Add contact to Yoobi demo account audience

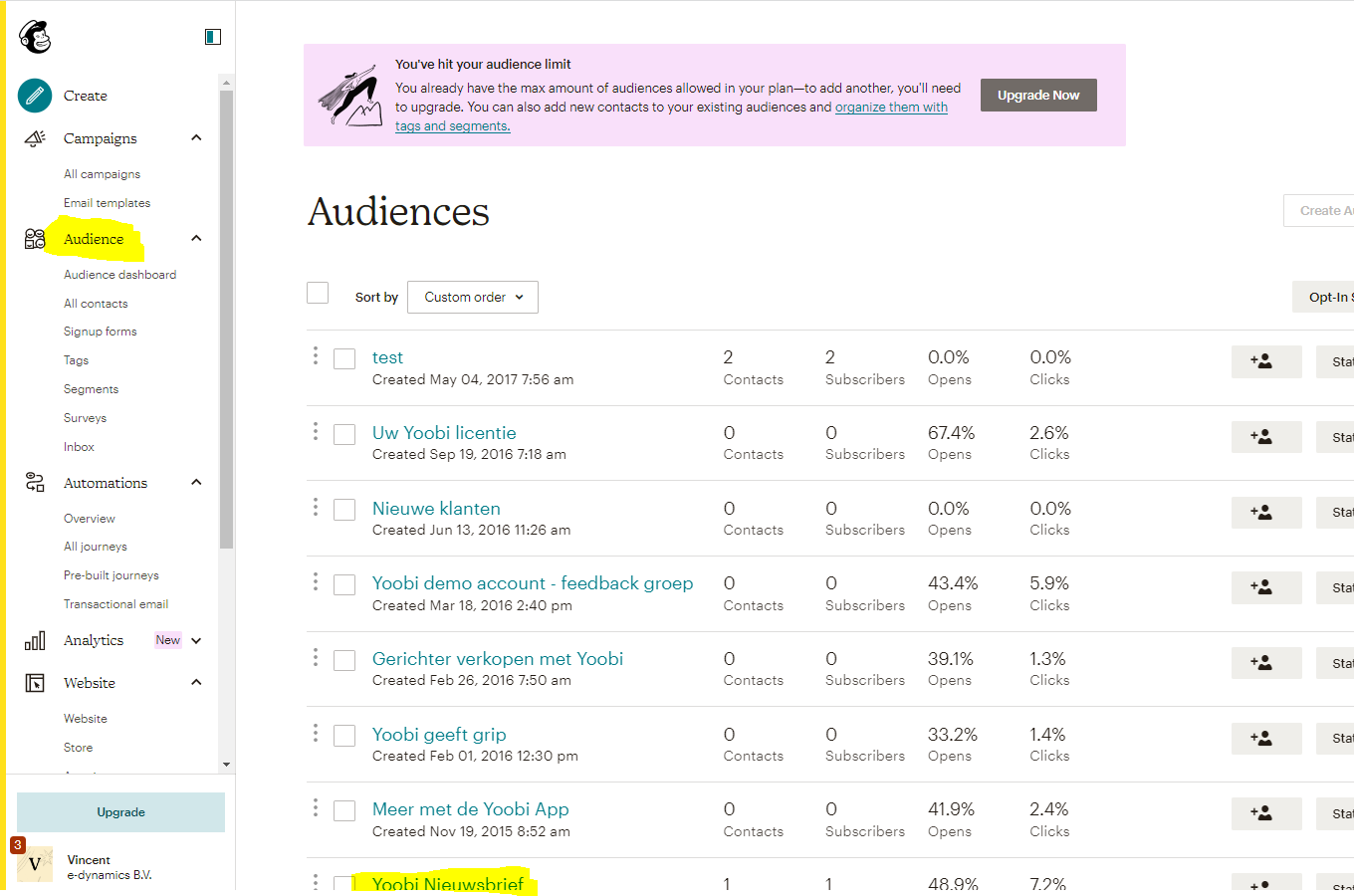1266,587
